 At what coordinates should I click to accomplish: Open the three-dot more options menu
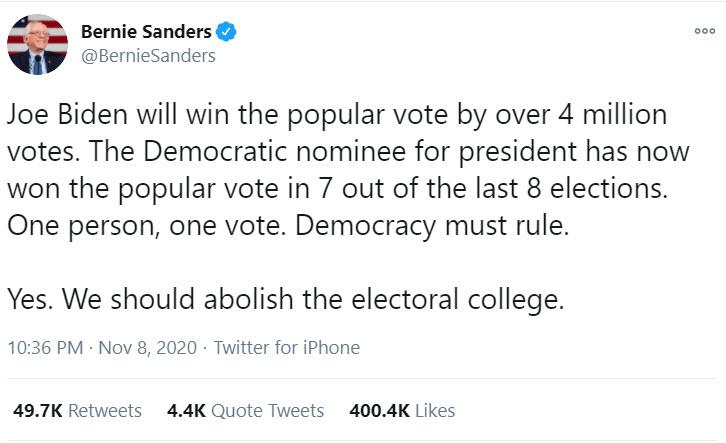pyautogui.click(x=705, y=30)
